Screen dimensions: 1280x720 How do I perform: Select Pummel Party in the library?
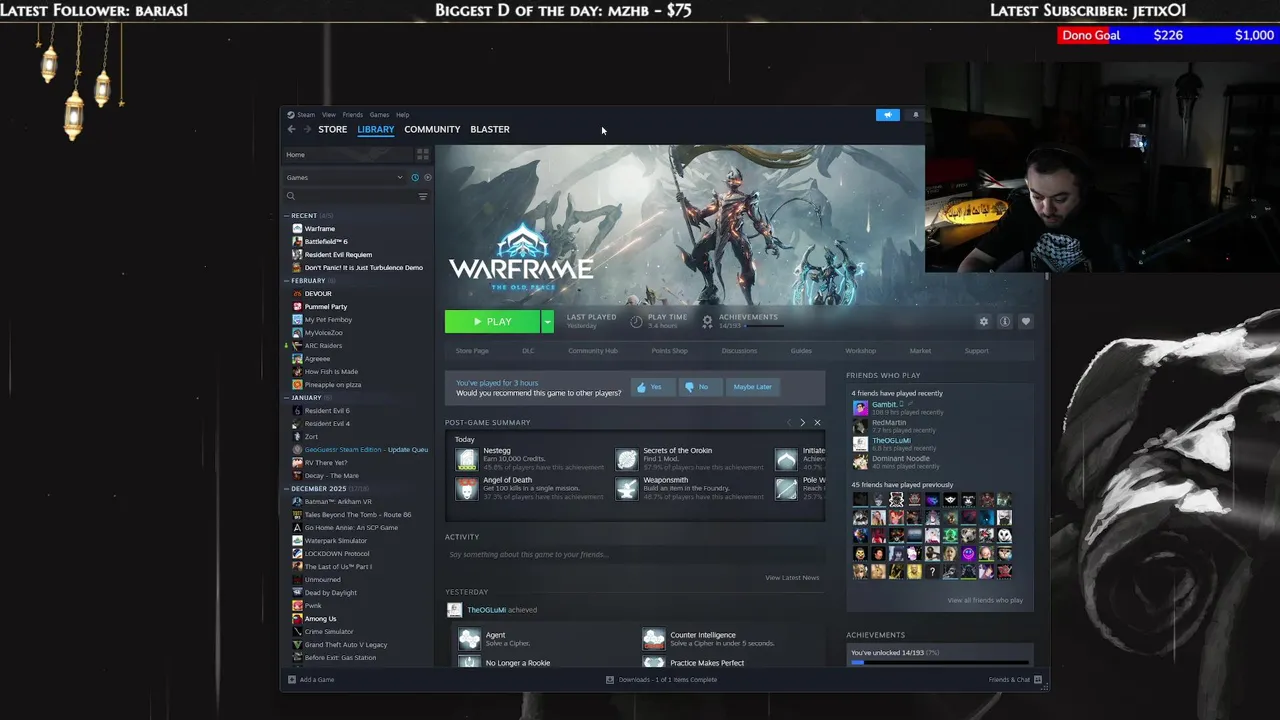point(326,307)
